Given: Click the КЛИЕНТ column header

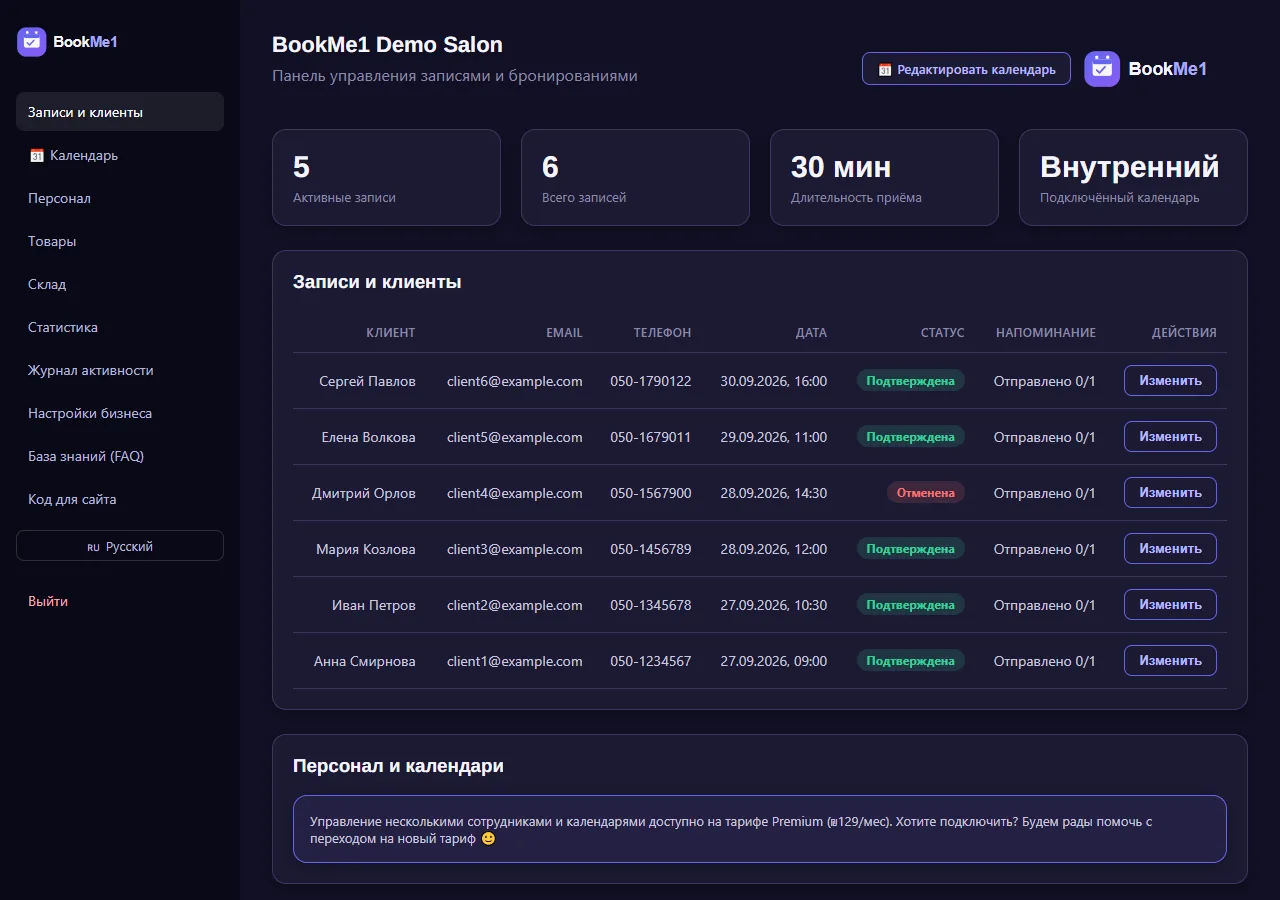Looking at the screenshot, I should pos(391,333).
